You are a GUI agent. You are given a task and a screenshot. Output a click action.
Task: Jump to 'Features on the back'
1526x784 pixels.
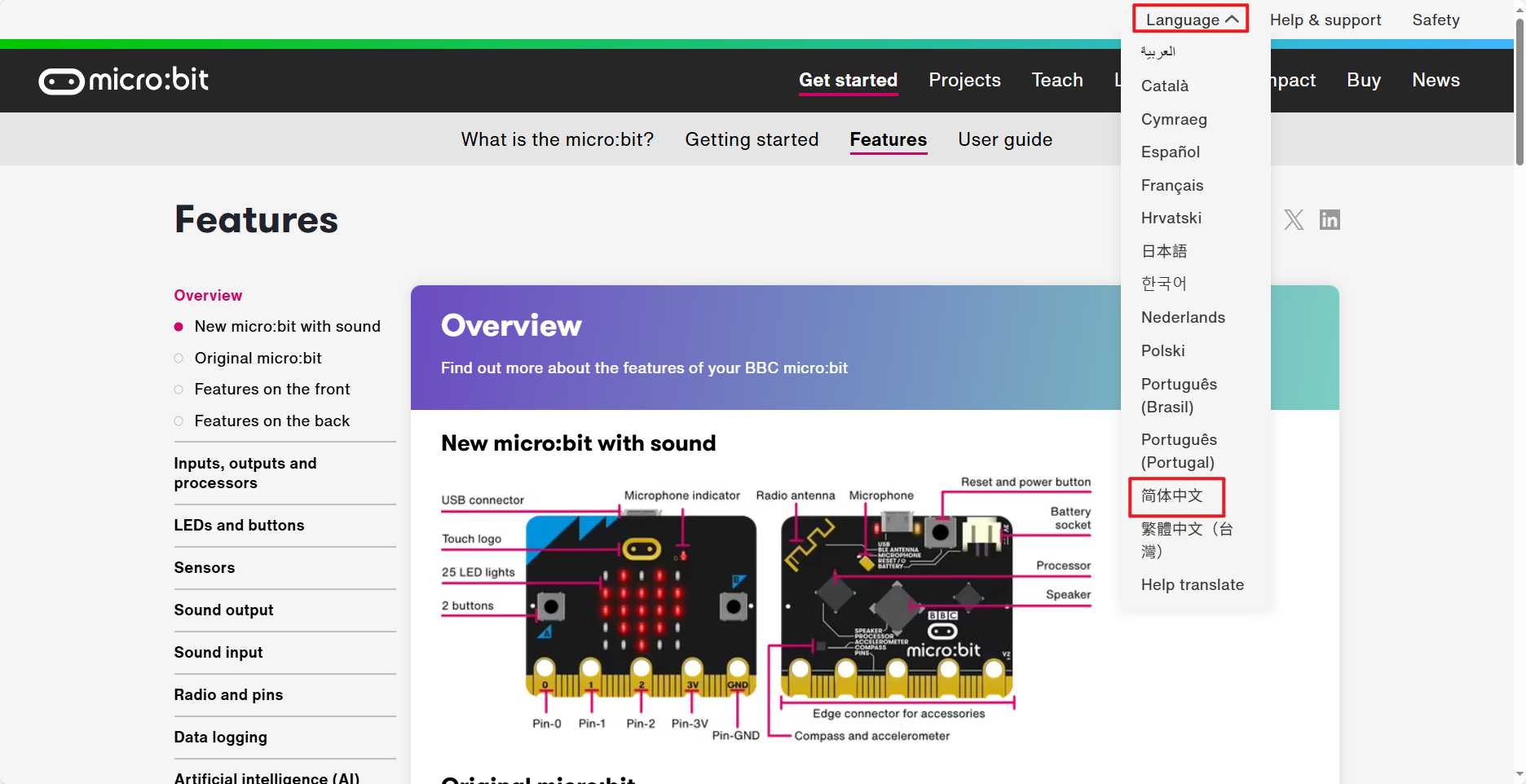click(271, 421)
